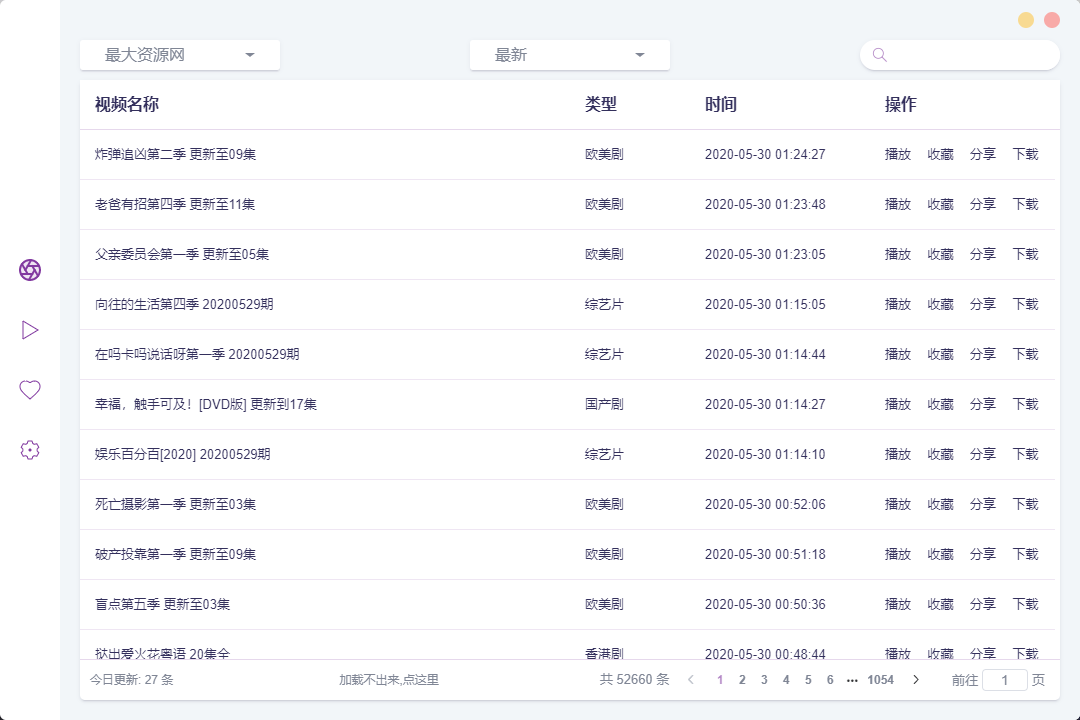This screenshot has width=1080, height=720.
Task: Play 炸弹追凶第二季 using 播放
Action: coord(898,154)
